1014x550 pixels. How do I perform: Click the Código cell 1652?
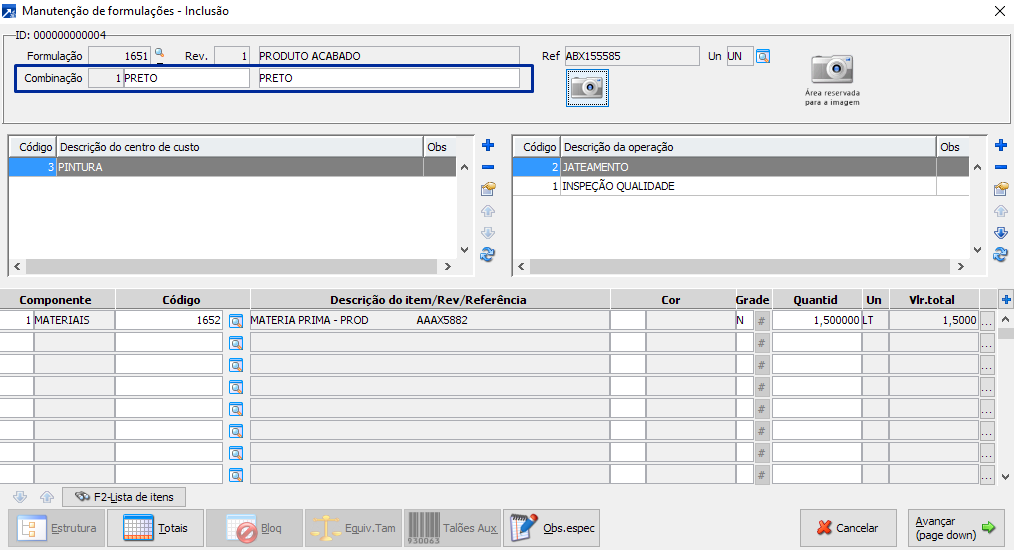coord(169,320)
